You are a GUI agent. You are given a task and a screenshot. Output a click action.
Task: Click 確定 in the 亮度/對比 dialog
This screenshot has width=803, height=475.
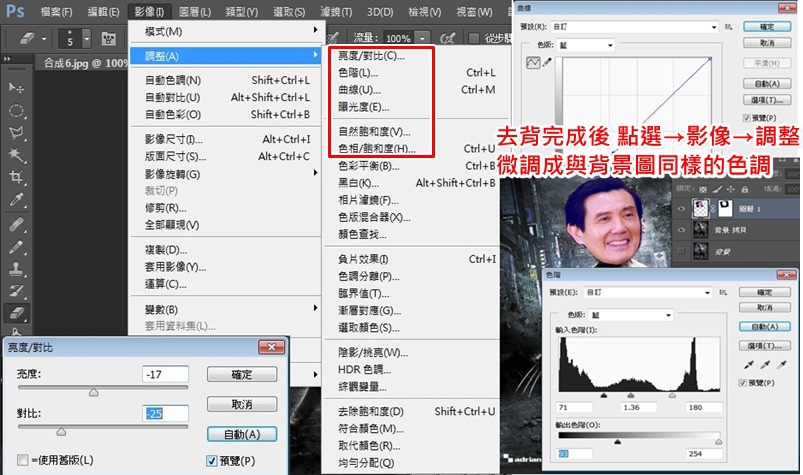click(x=242, y=375)
